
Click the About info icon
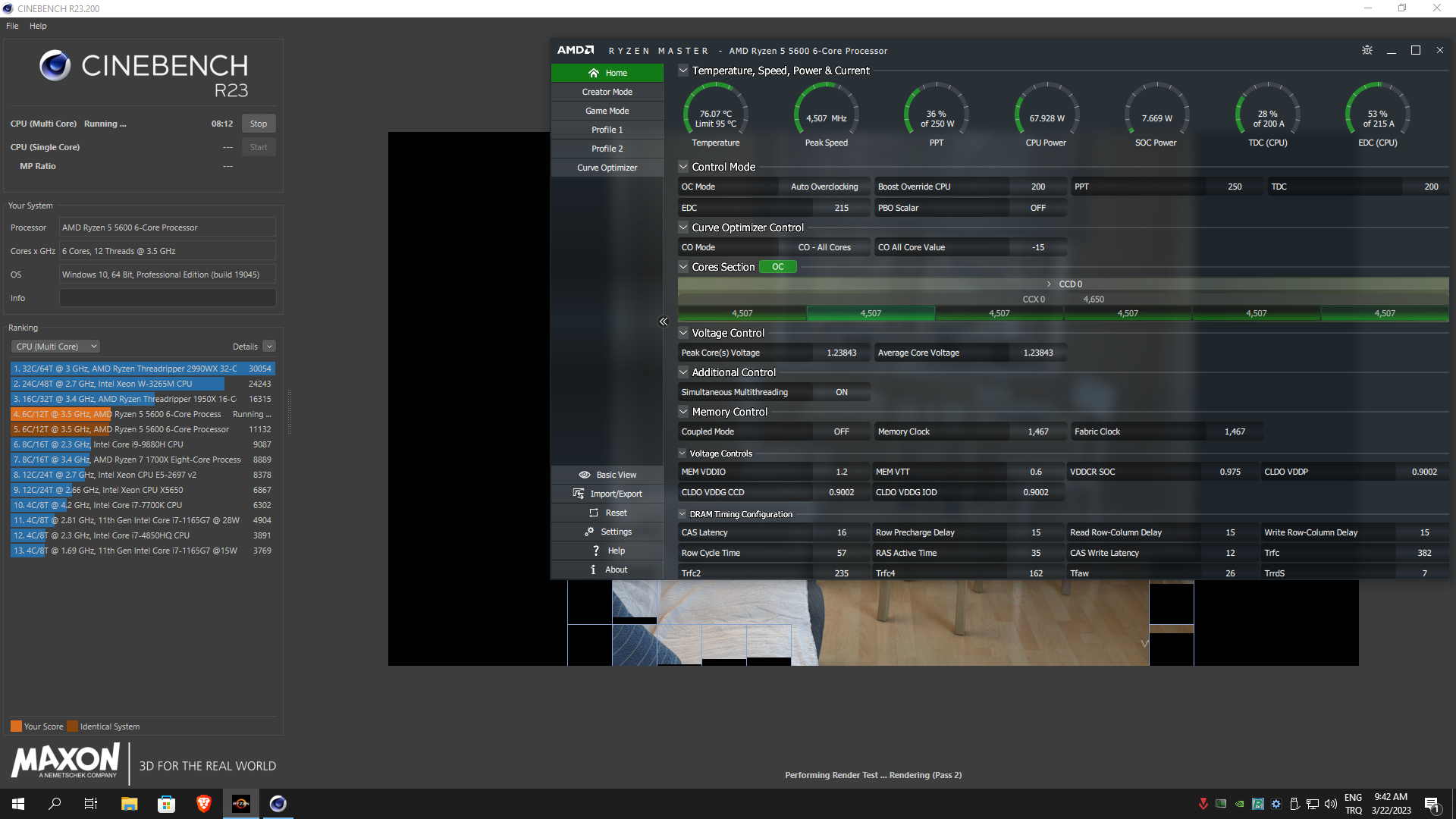(593, 570)
